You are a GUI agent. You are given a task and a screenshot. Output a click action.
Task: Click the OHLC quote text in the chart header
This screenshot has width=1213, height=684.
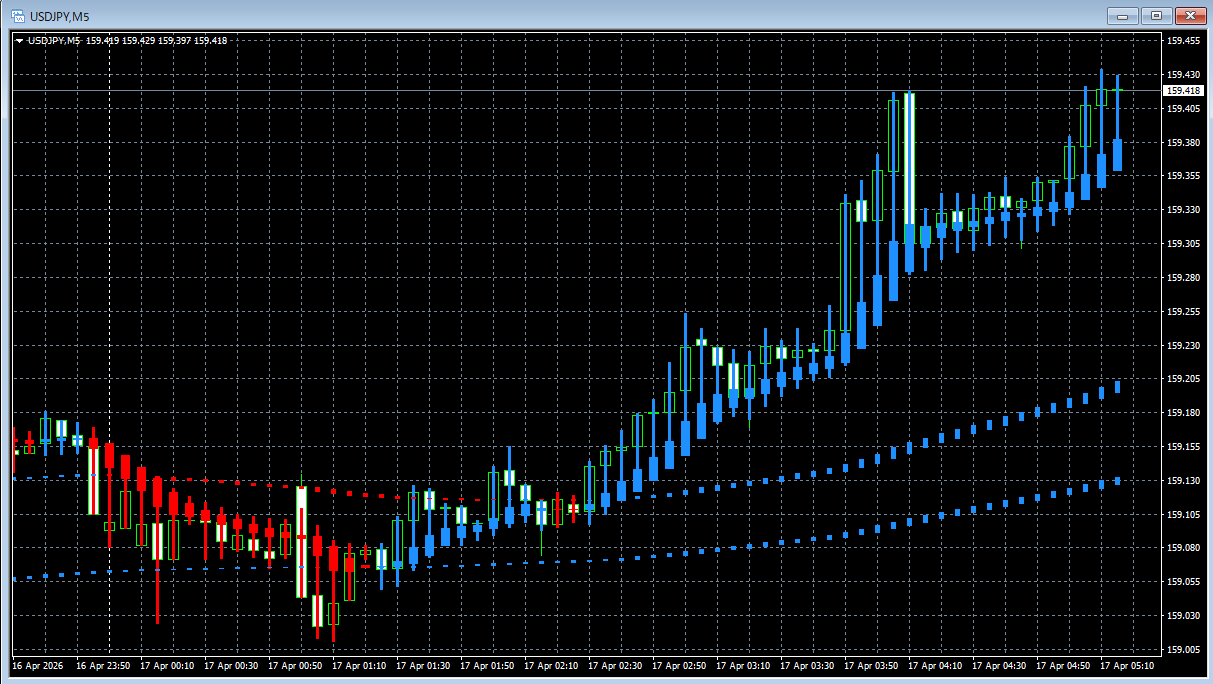(156, 41)
